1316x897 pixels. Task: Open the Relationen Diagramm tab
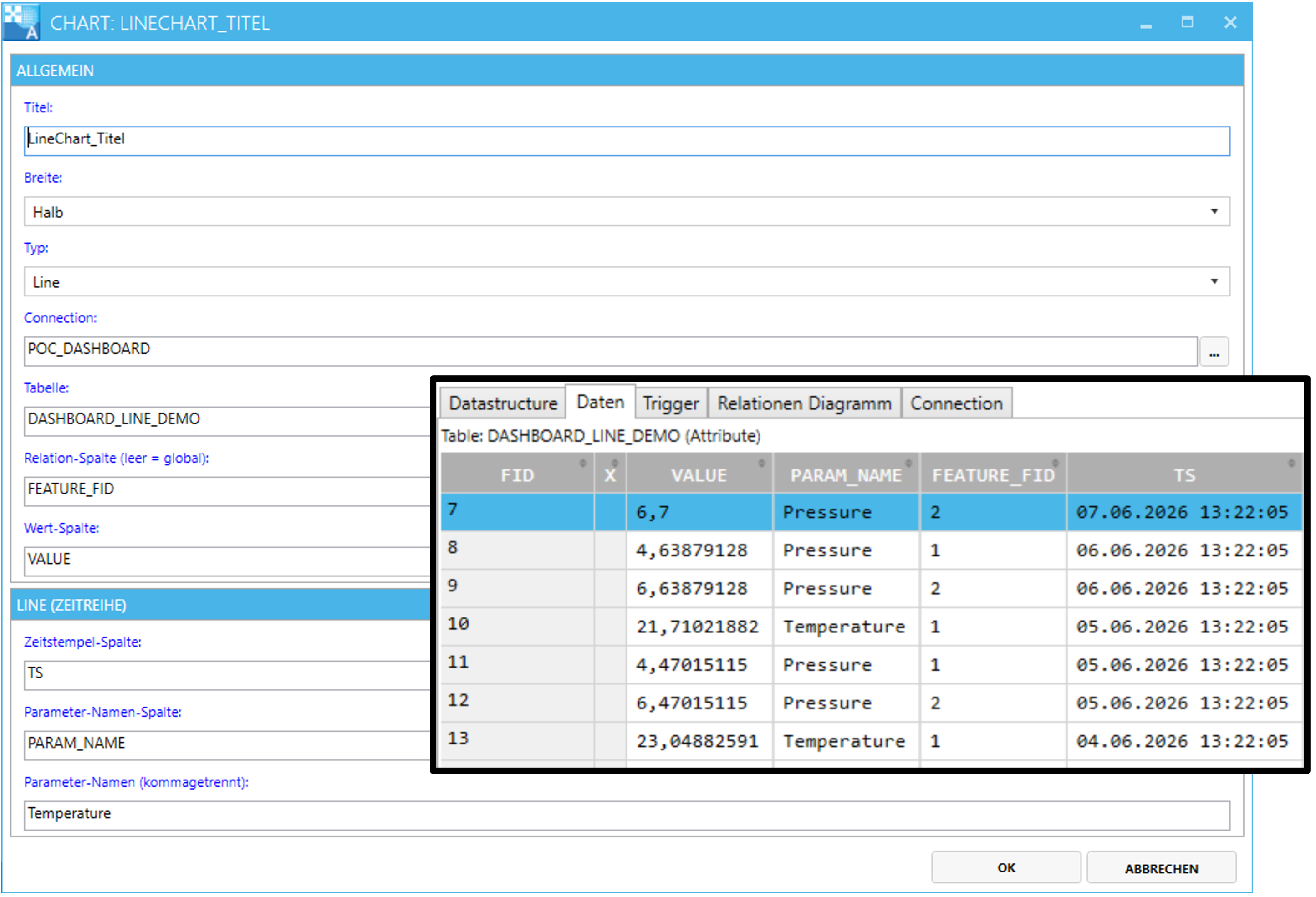pos(804,403)
